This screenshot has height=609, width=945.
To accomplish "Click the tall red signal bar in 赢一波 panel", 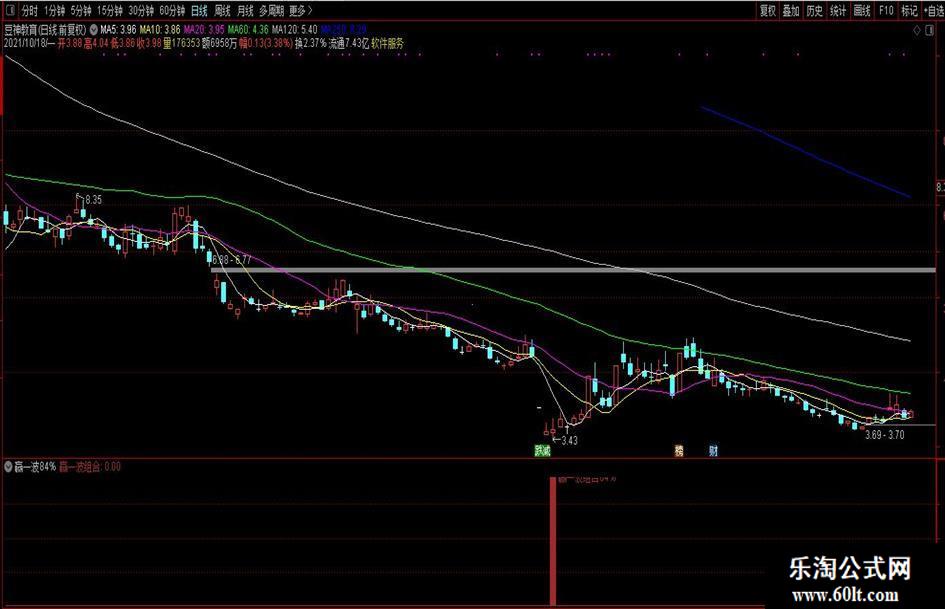I will coord(553,541).
